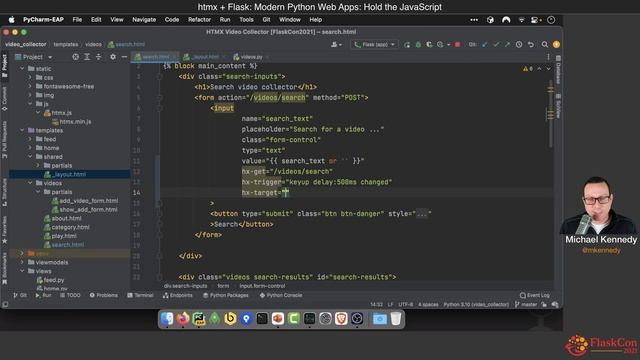Open the Endpoints tool window

click(178, 295)
